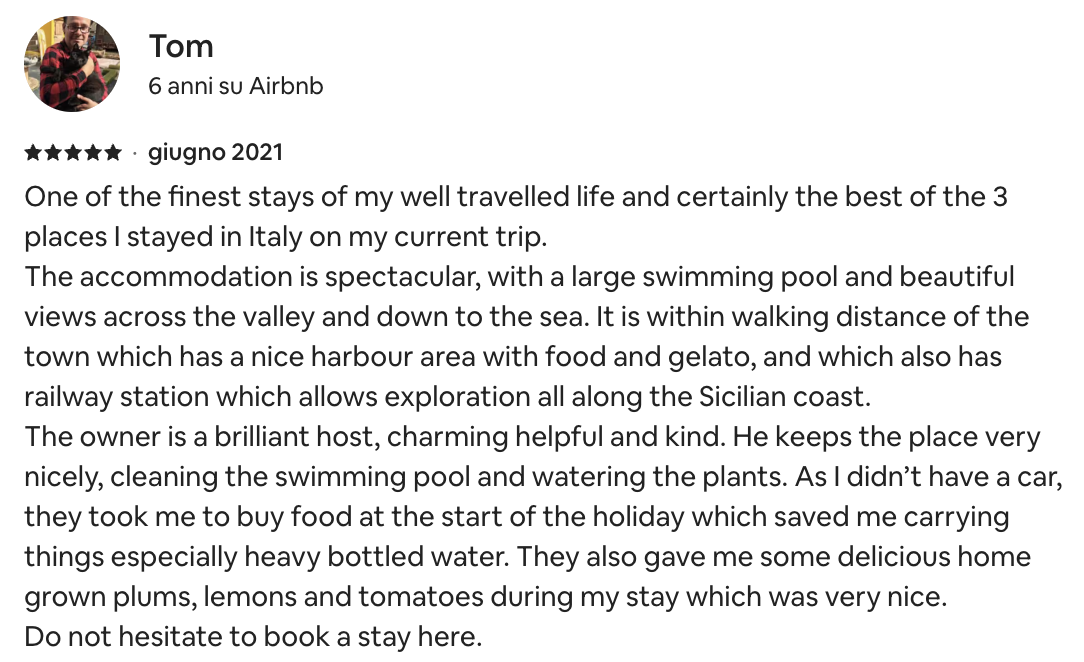The width and height of the screenshot is (1084, 662).
Task: Click the second rating star
Action: [x=53, y=152]
